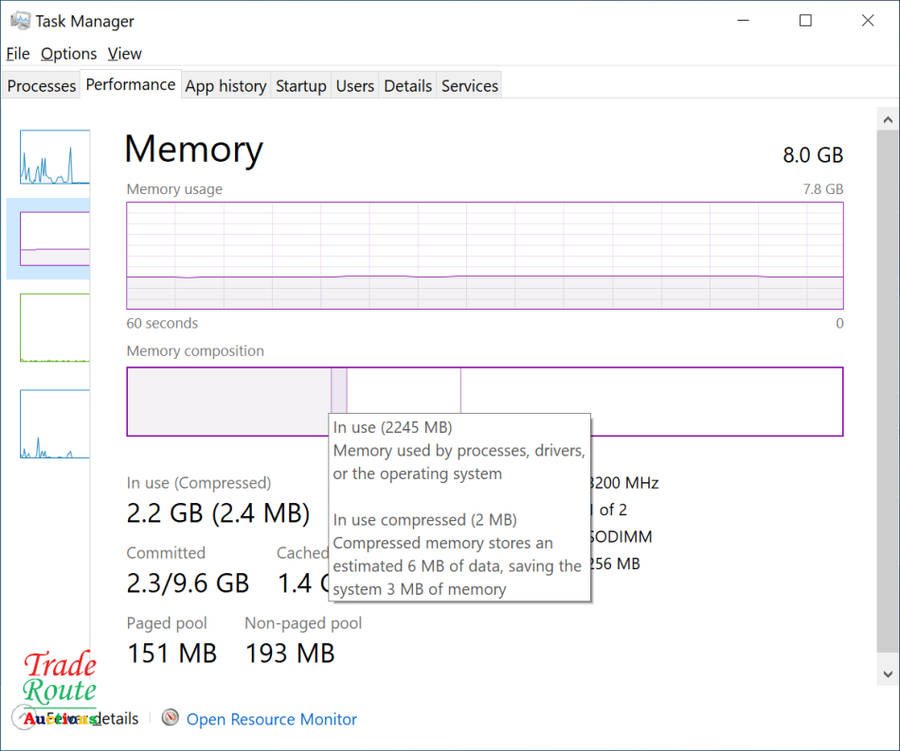
Task: Open the View menu
Action: 125,54
